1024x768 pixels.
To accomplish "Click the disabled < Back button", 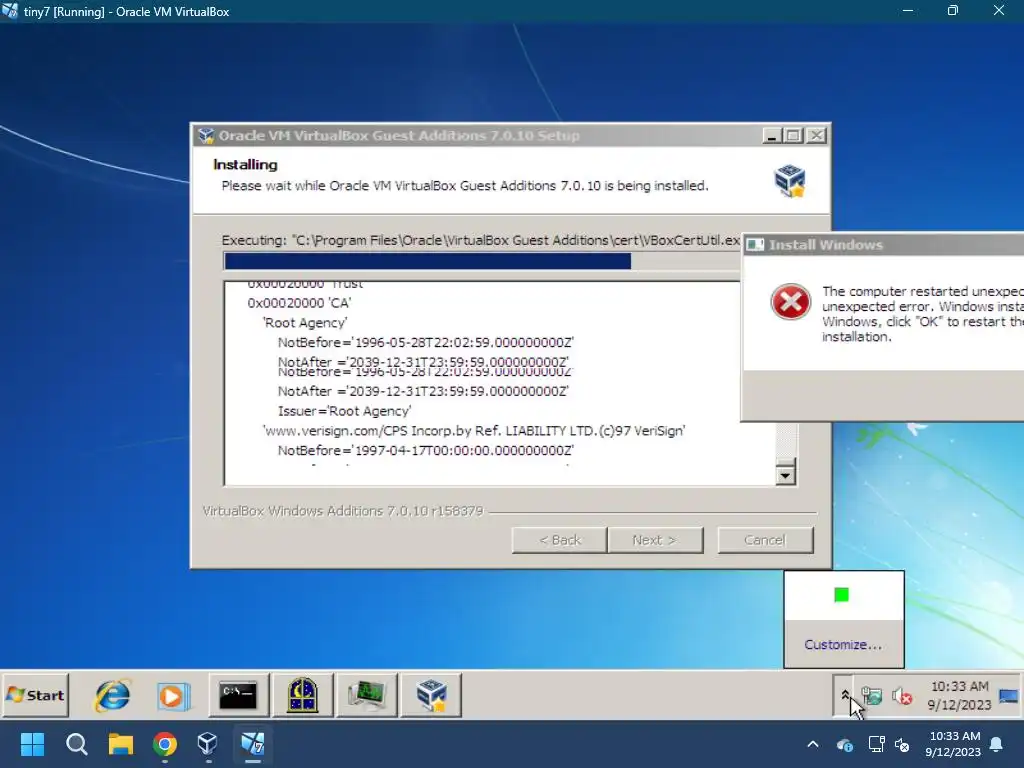I will point(560,540).
